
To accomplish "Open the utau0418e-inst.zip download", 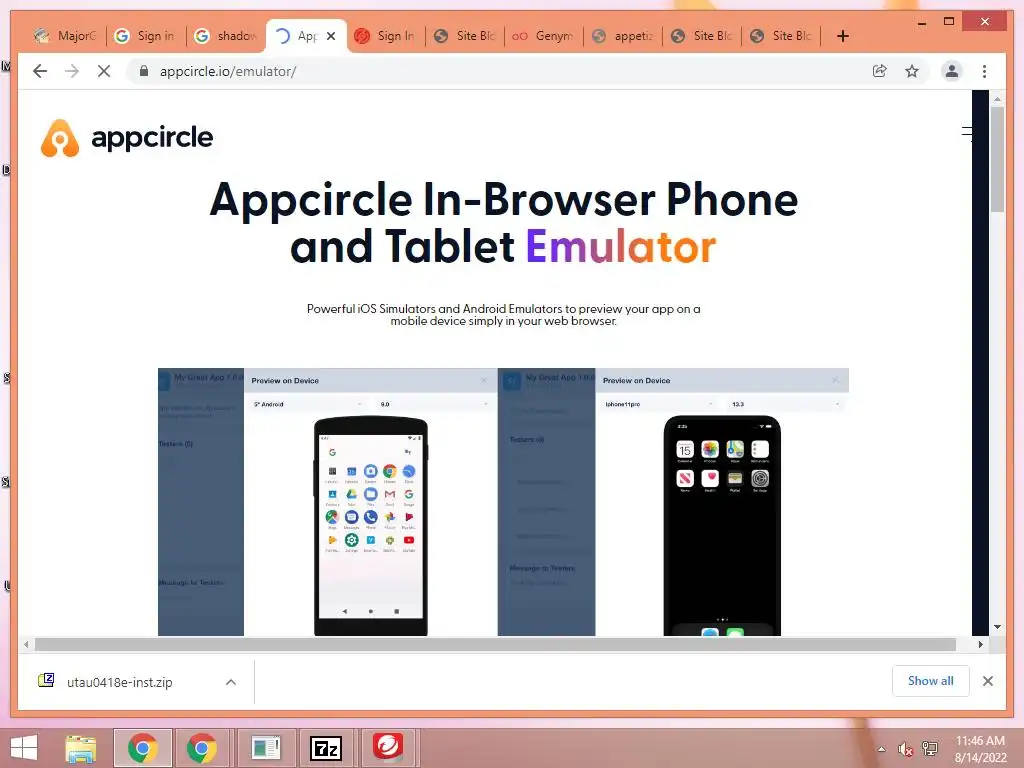I will click(x=120, y=682).
